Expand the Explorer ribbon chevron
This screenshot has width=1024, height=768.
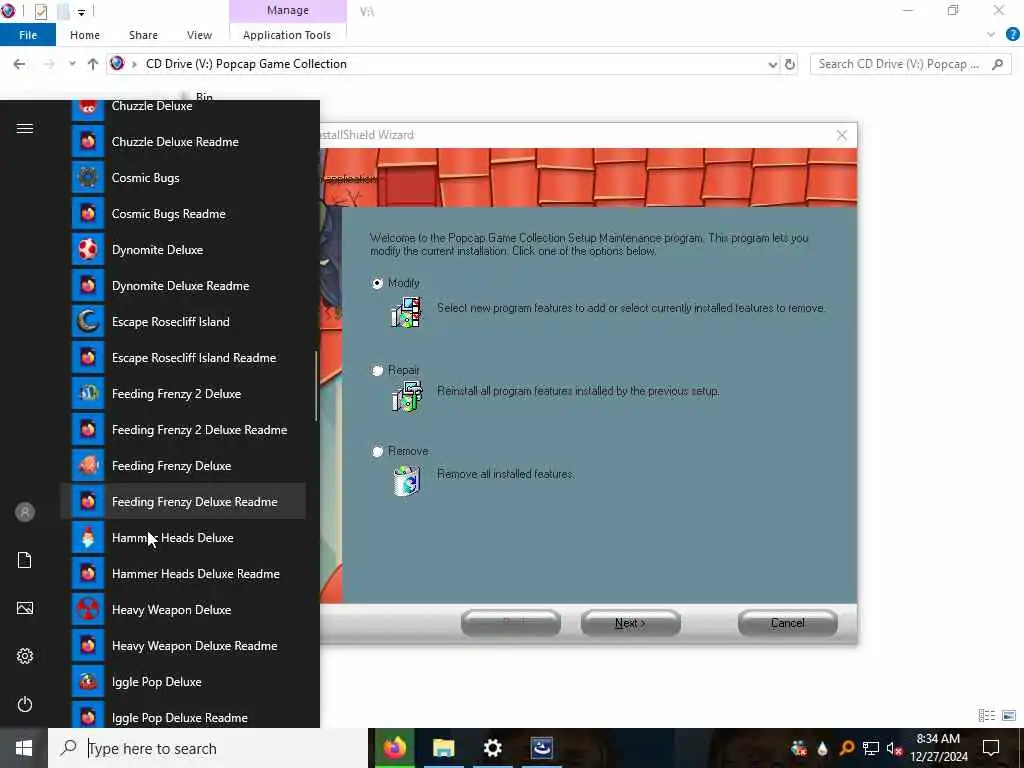(991, 35)
